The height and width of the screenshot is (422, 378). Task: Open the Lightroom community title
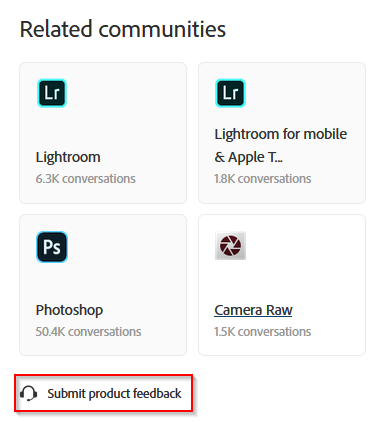(x=68, y=157)
